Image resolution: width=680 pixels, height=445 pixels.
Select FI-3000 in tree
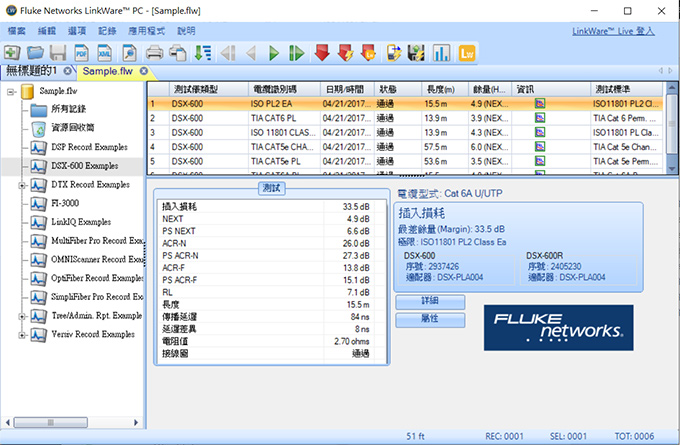(x=65, y=203)
